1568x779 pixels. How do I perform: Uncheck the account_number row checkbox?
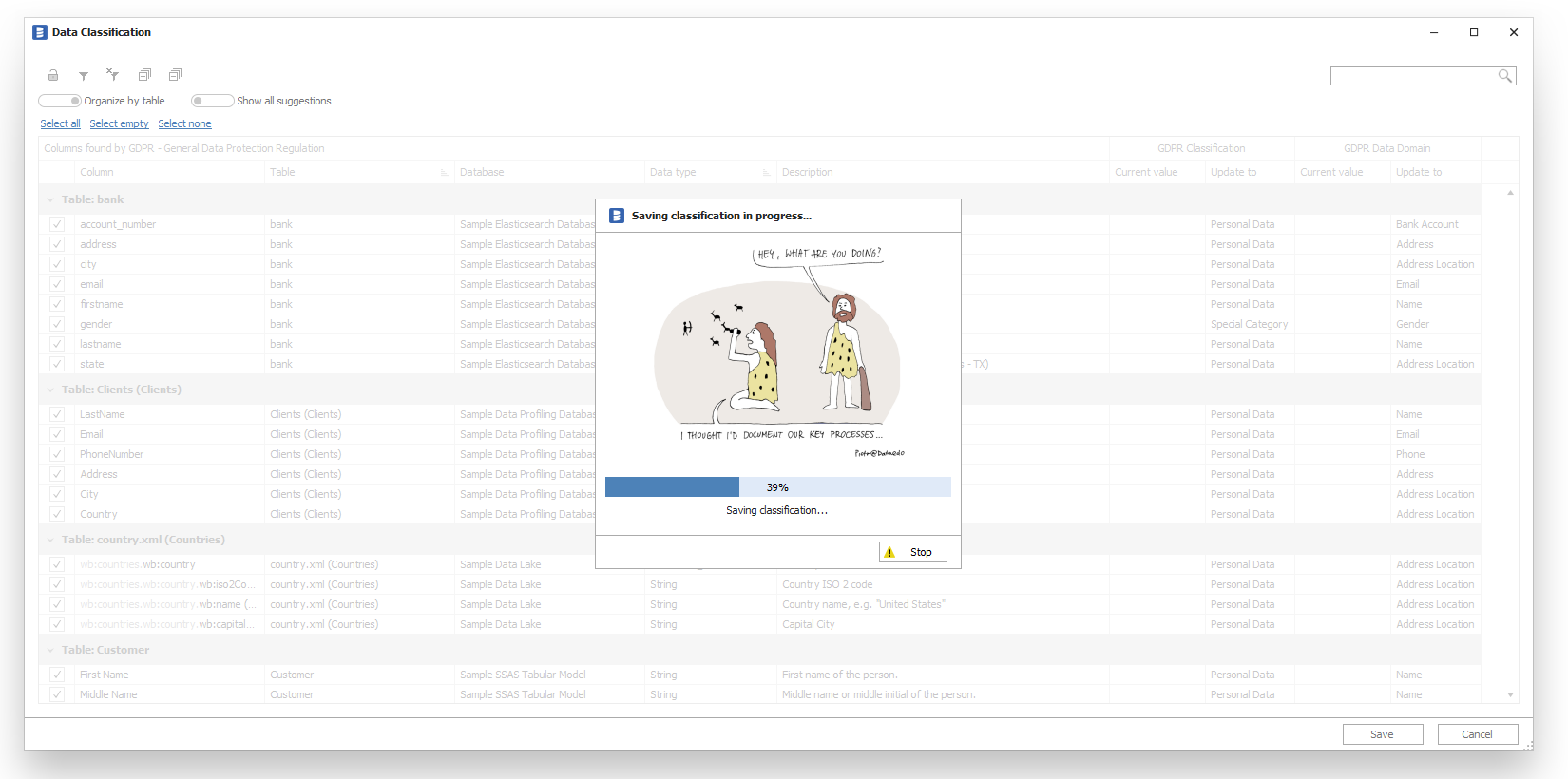(x=57, y=224)
